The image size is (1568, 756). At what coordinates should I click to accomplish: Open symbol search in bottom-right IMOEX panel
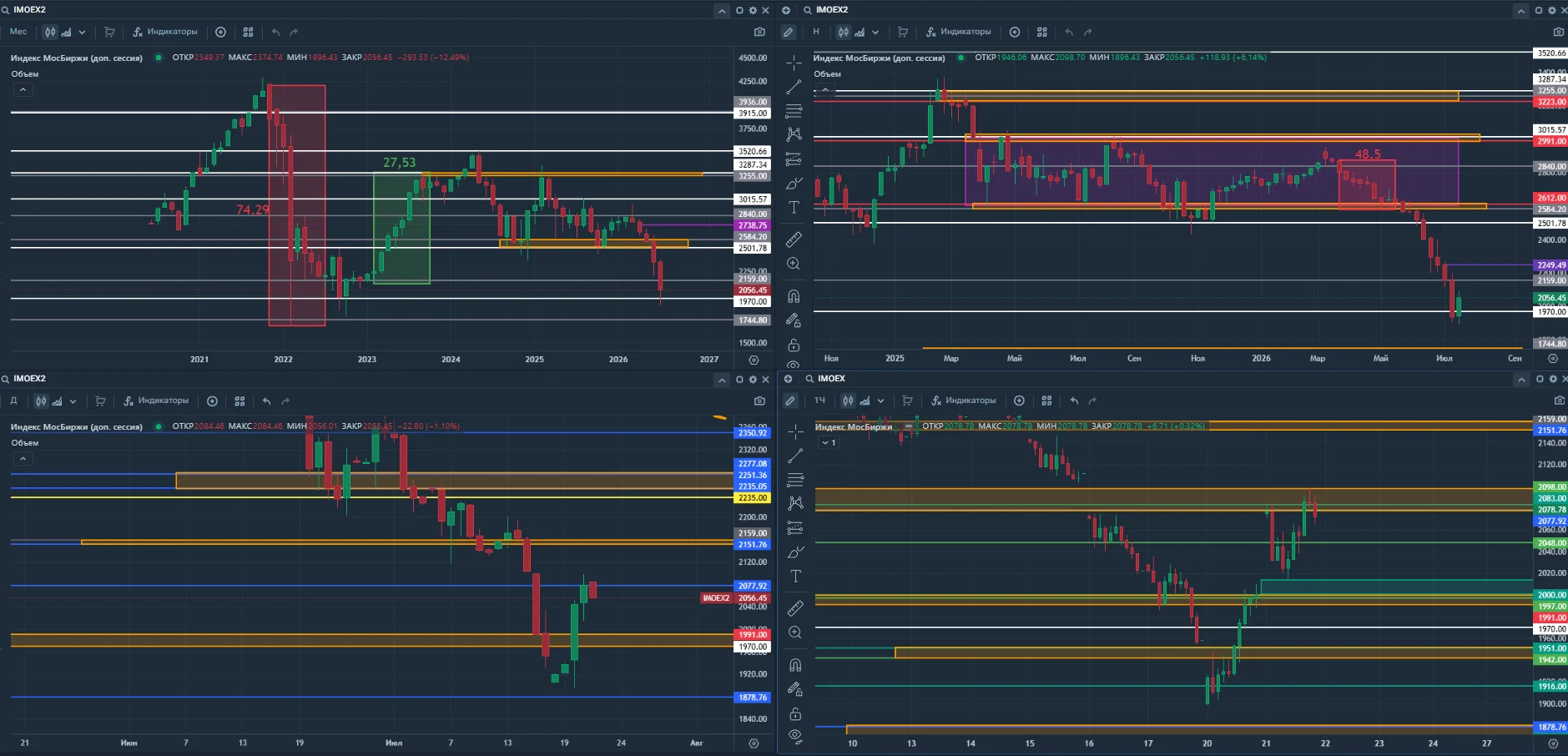click(x=809, y=379)
